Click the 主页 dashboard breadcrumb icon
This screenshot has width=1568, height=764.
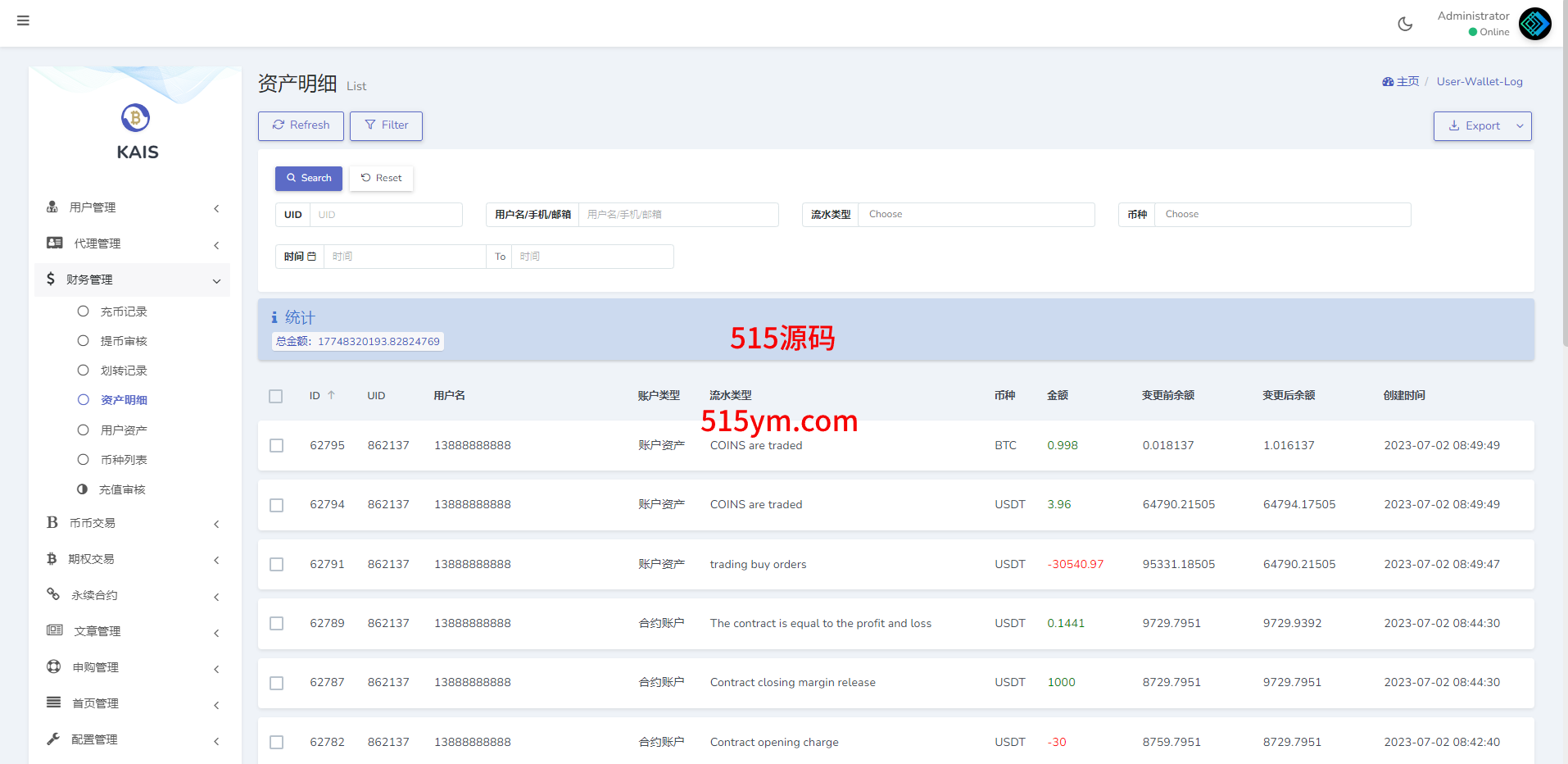(1388, 82)
